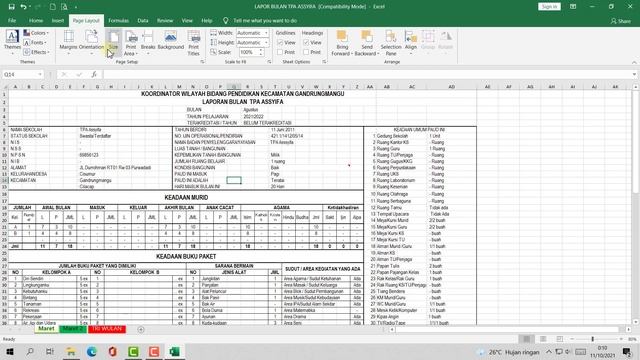
Task: Open Windows taskbar search
Action: [x=30, y=352]
